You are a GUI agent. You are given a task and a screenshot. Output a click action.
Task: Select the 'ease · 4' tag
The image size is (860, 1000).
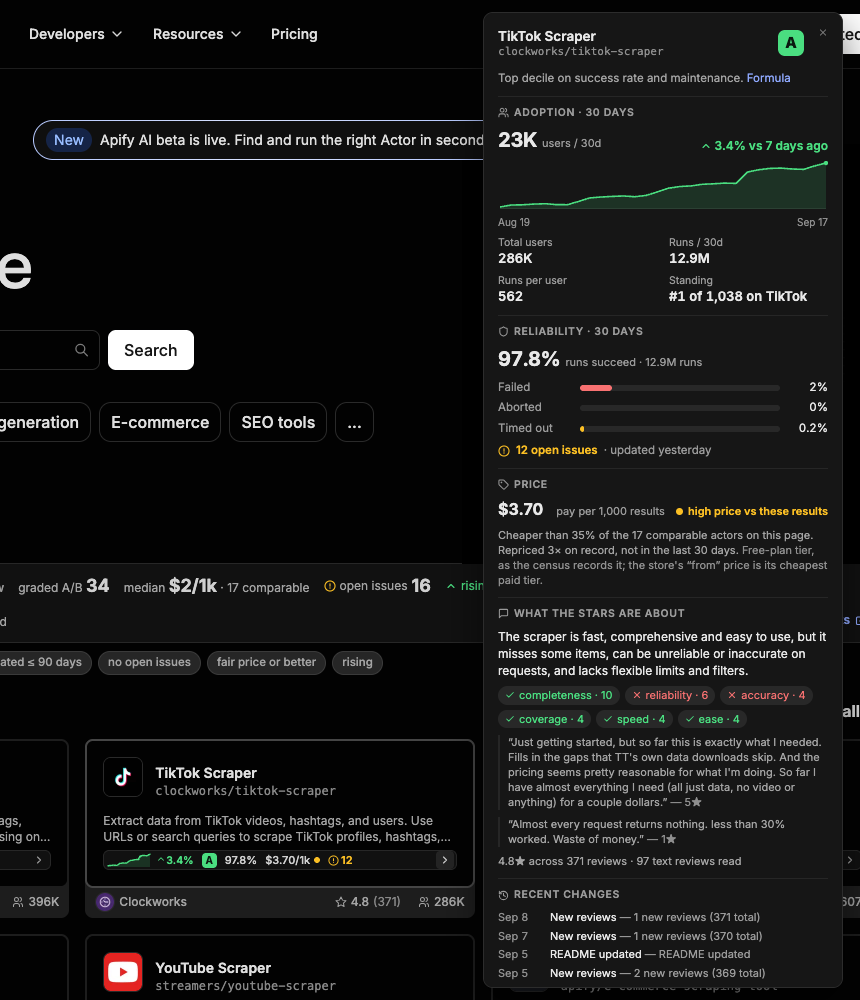[x=712, y=719]
